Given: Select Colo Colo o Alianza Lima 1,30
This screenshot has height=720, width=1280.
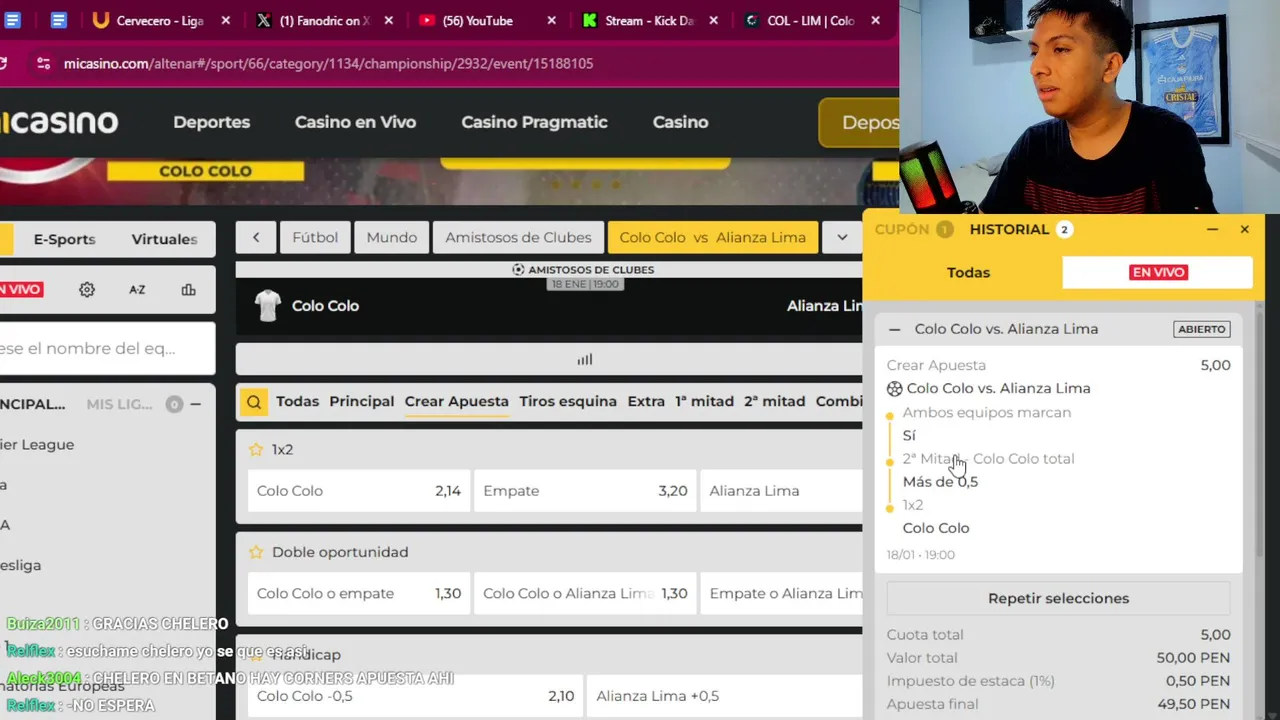Looking at the screenshot, I should [585, 593].
